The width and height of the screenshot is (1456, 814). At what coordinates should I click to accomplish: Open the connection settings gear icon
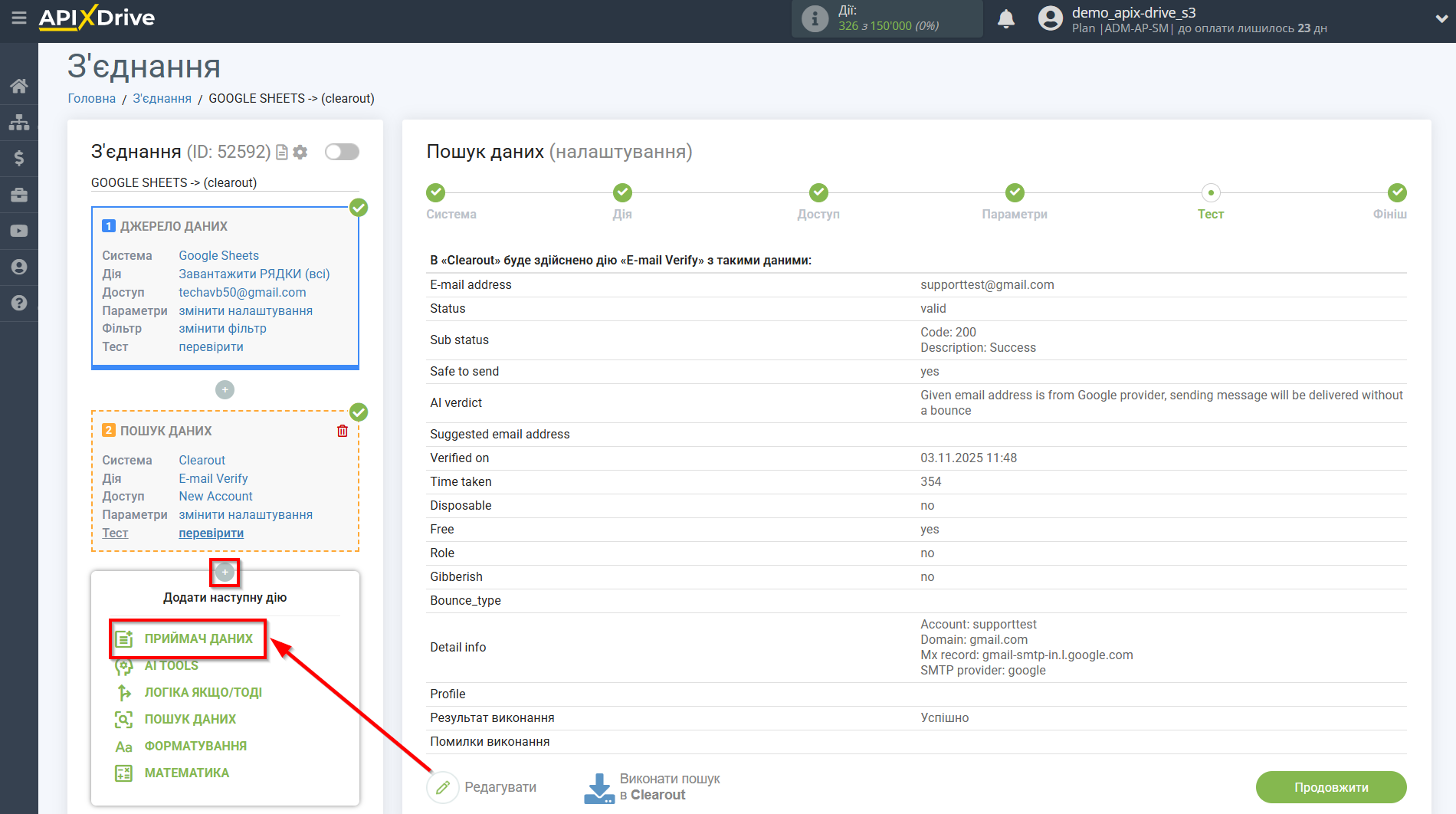pyautogui.click(x=300, y=153)
